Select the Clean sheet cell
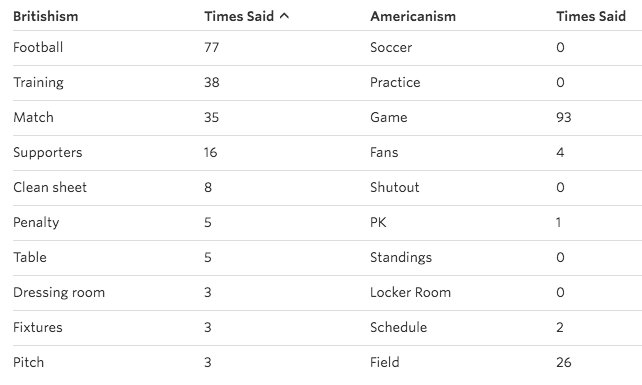Image resolution: width=642 pixels, height=385 pixels. pos(50,188)
